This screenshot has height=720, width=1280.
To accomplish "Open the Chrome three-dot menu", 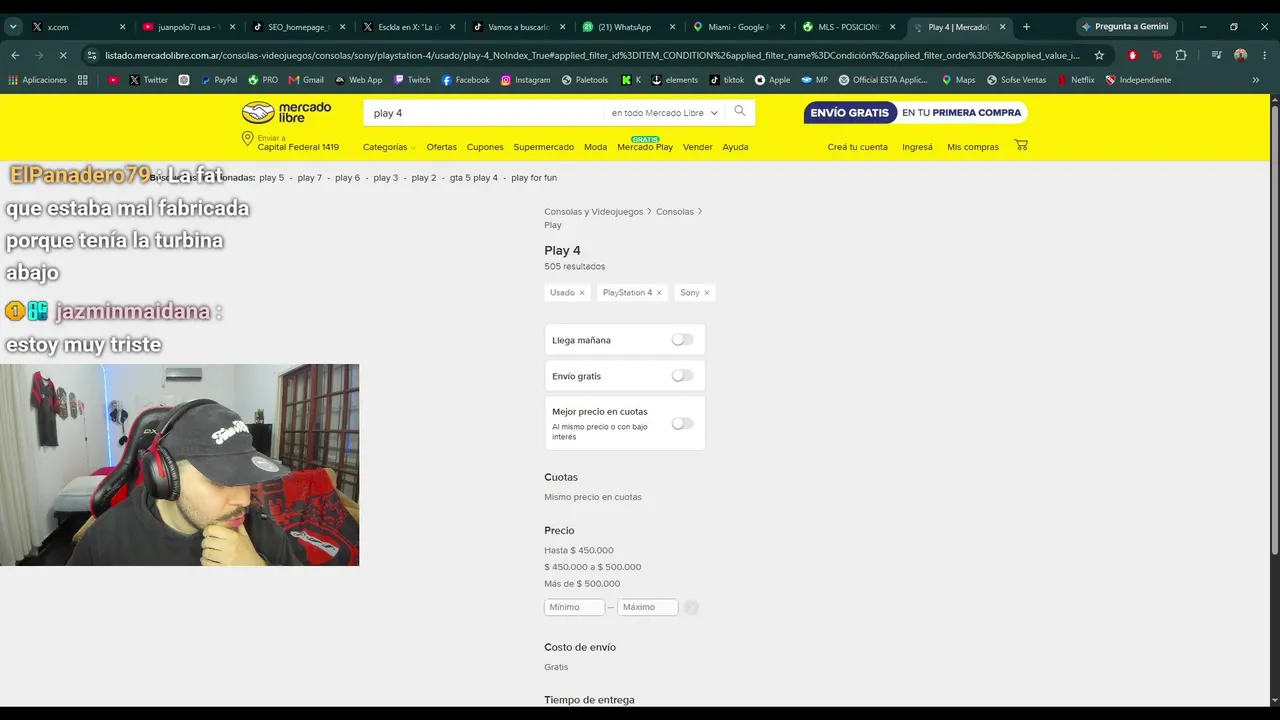I will click(1265, 55).
